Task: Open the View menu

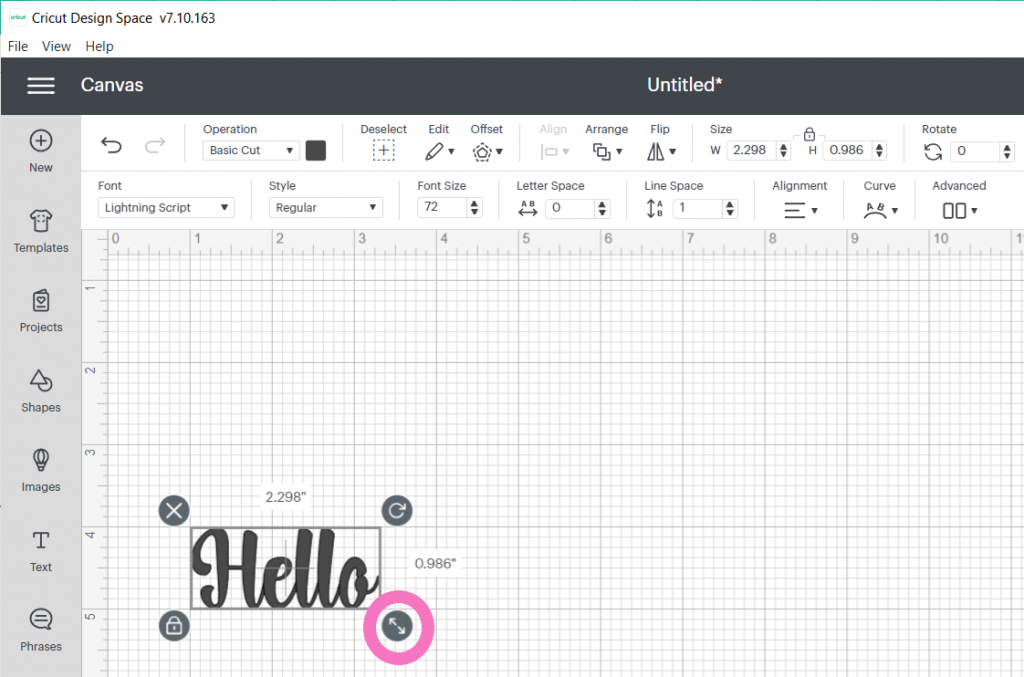Action: pyautogui.click(x=56, y=46)
